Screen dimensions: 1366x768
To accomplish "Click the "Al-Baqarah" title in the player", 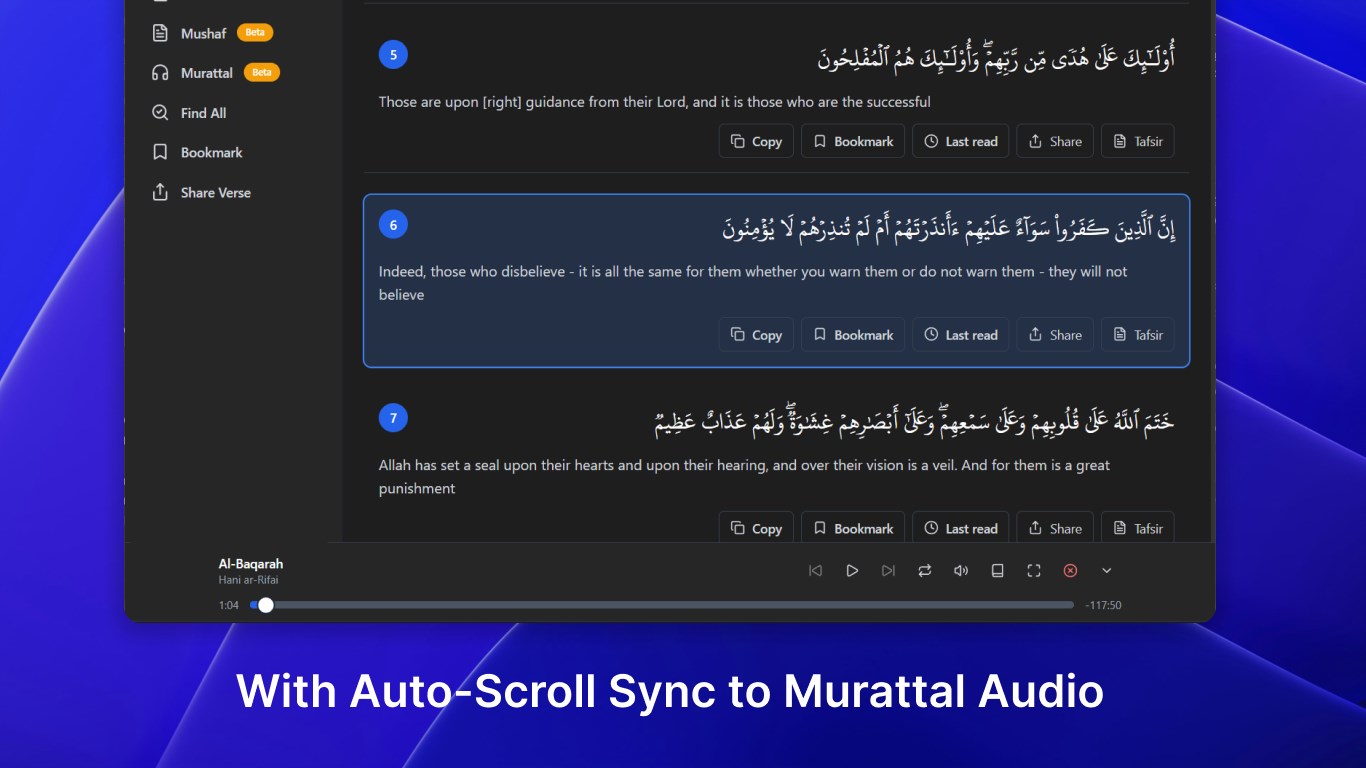I will [251, 564].
